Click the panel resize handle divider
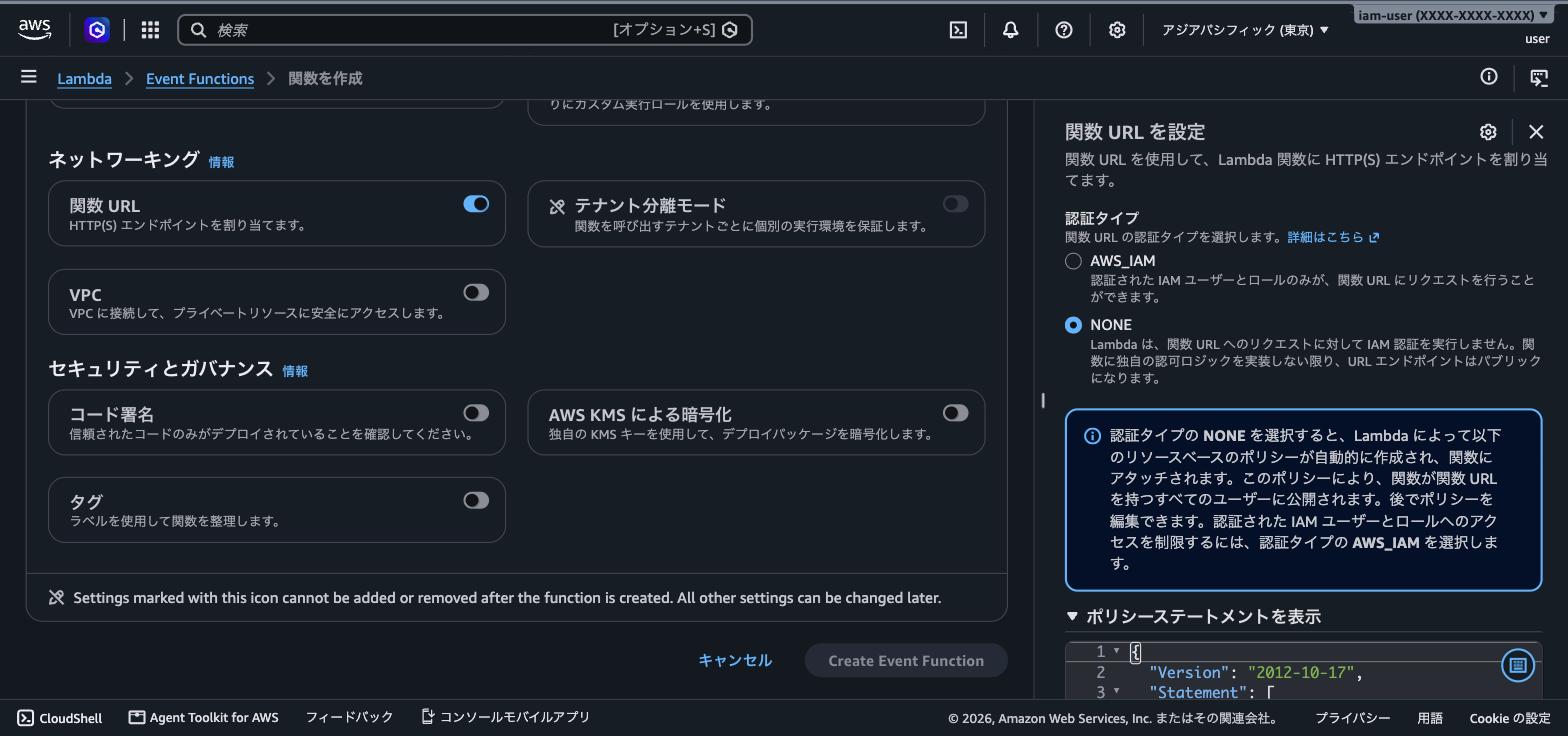Image resolution: width=1568 pixels, height=736 pixels. pos(1043,400)
